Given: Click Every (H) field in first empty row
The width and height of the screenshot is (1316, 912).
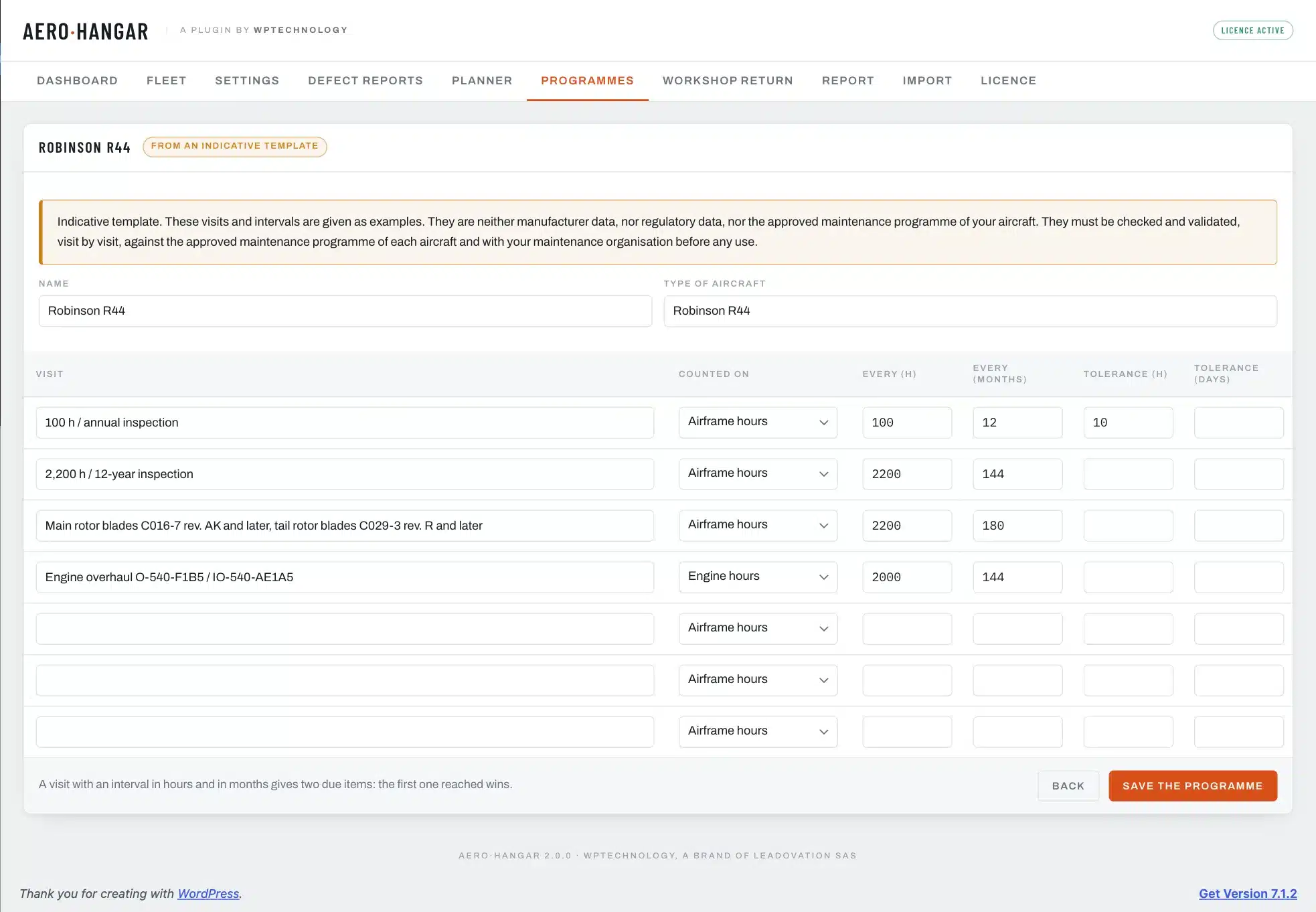Looking at the screenshot, I should click(907, 629).
